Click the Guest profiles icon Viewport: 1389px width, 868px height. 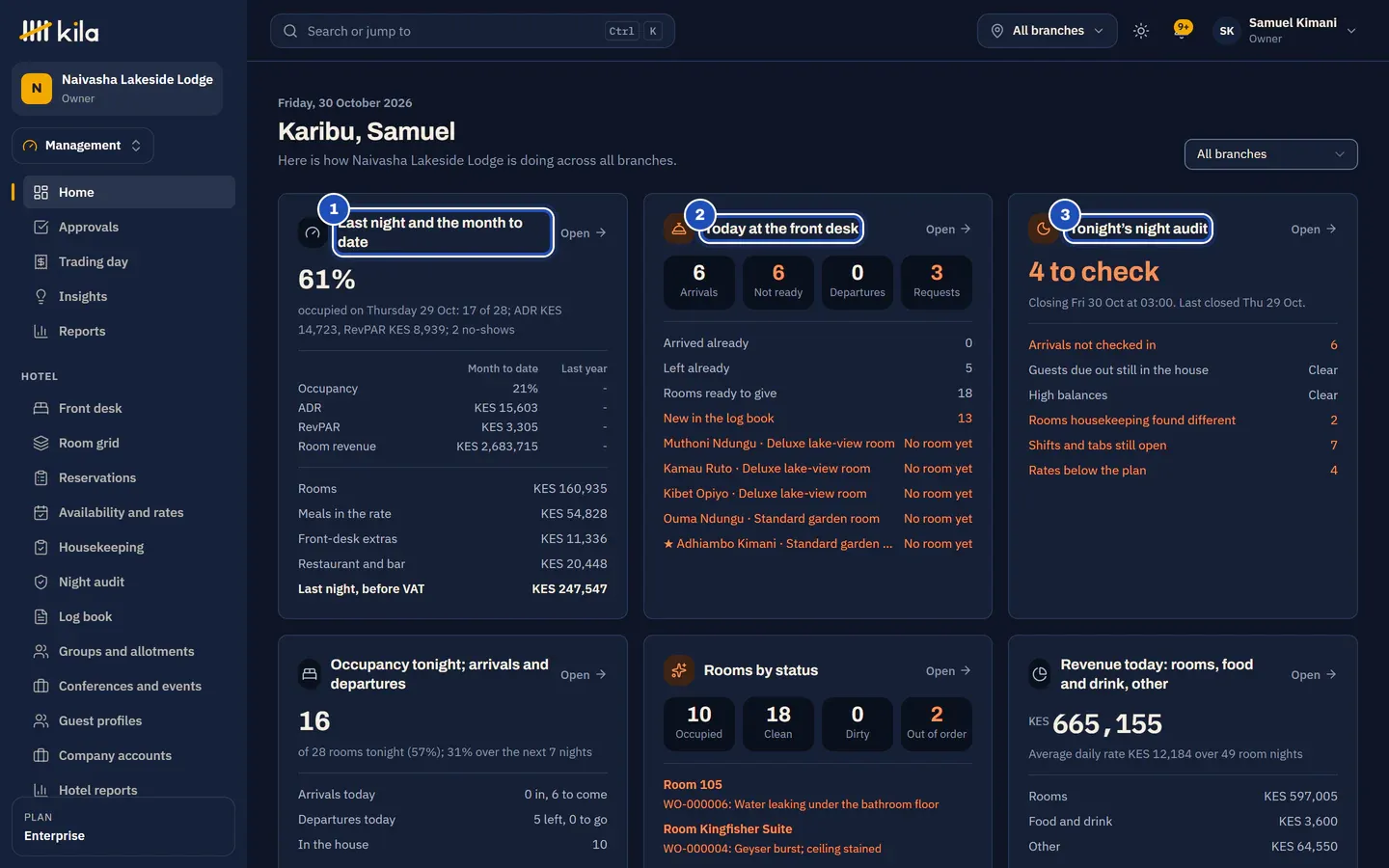(41, 720)
